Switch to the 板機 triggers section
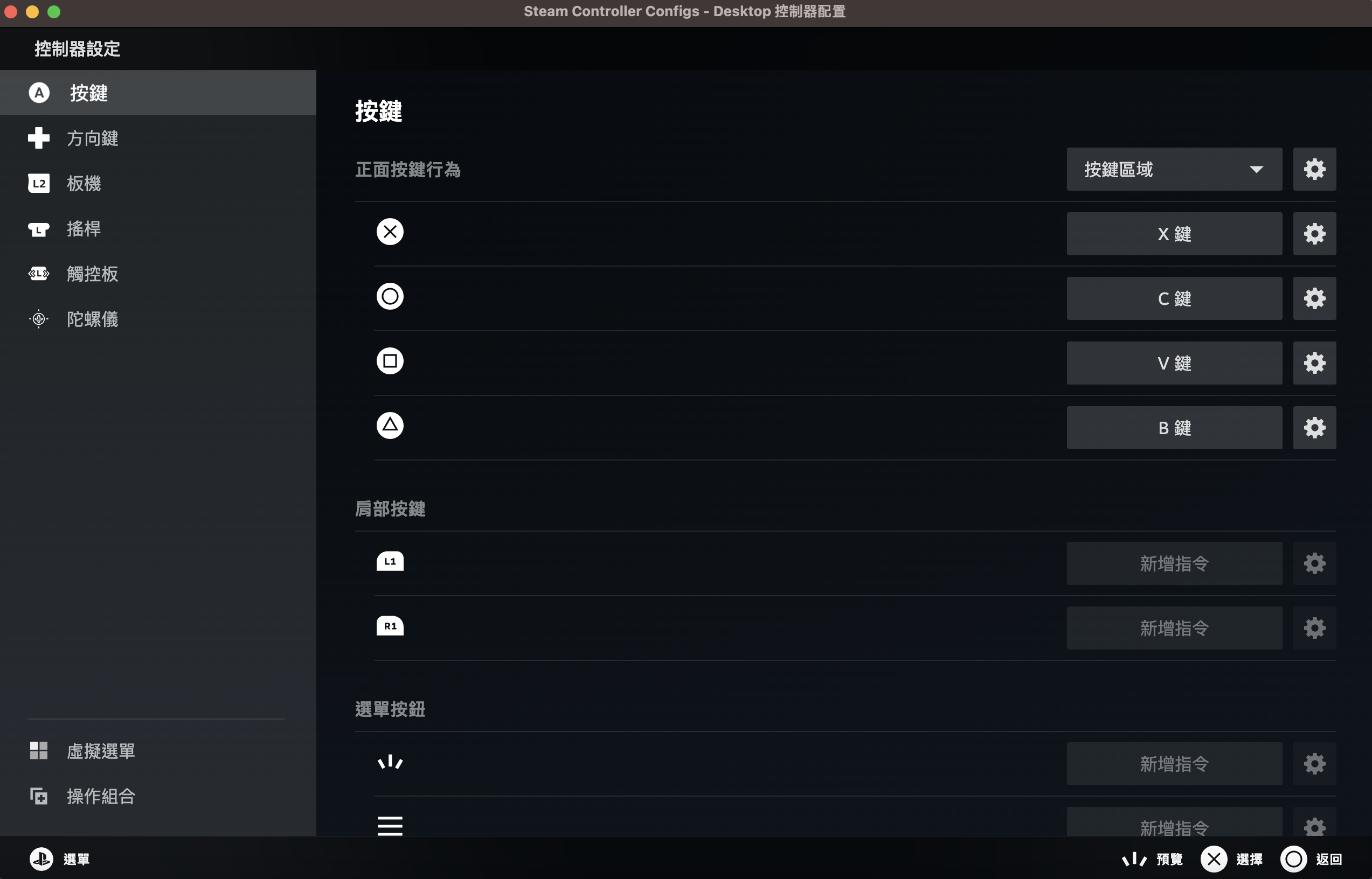Viewport: 1372px width, 879px height. click(84, 183)
